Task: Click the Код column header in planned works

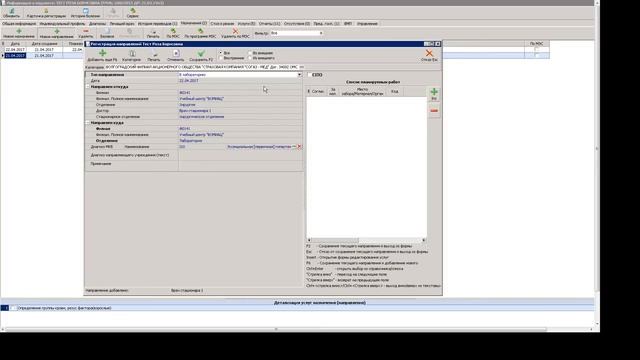Action: (x=394, y=91)
